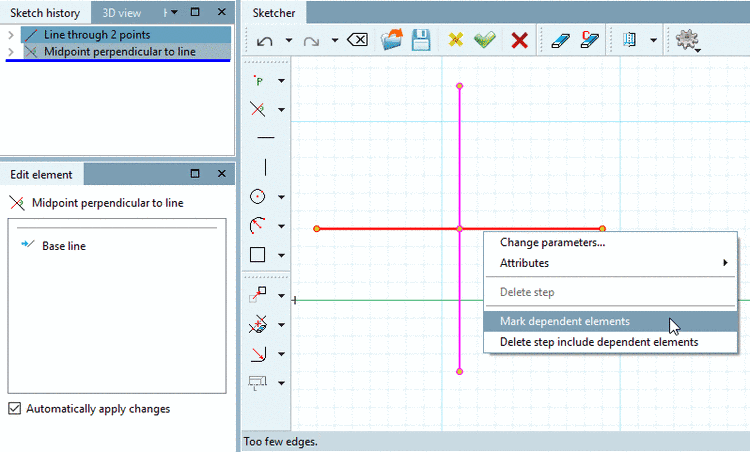
Task: Switch to the Sketch history tab
Action: click(x=45, y=12)
